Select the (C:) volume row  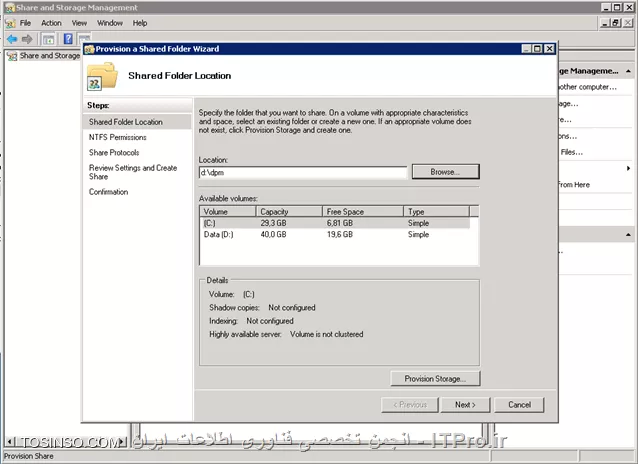click(x=334, y=223)
